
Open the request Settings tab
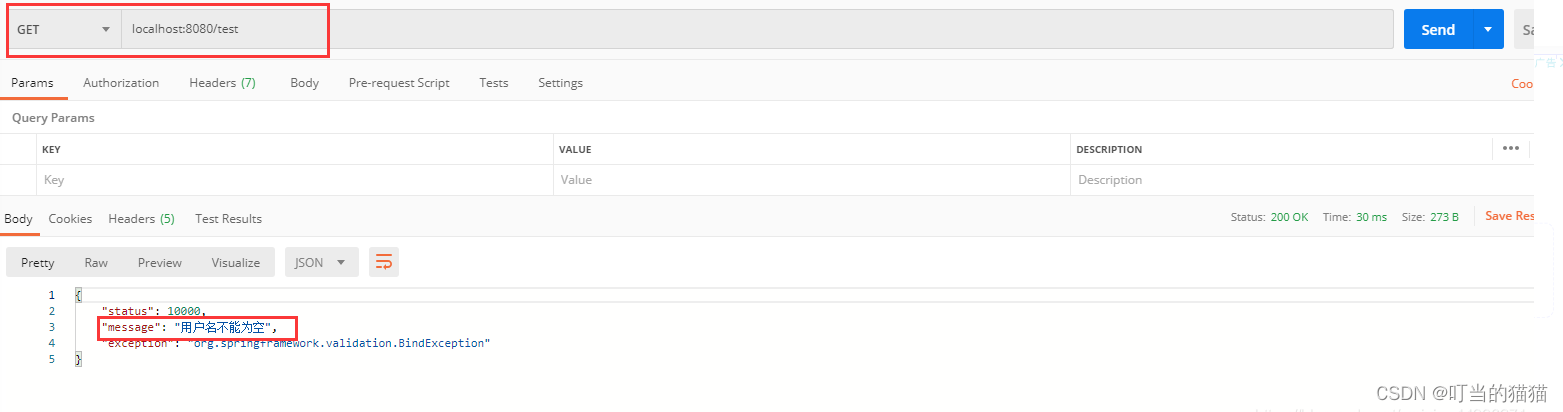pyautogui.click(x=560, y=83)
